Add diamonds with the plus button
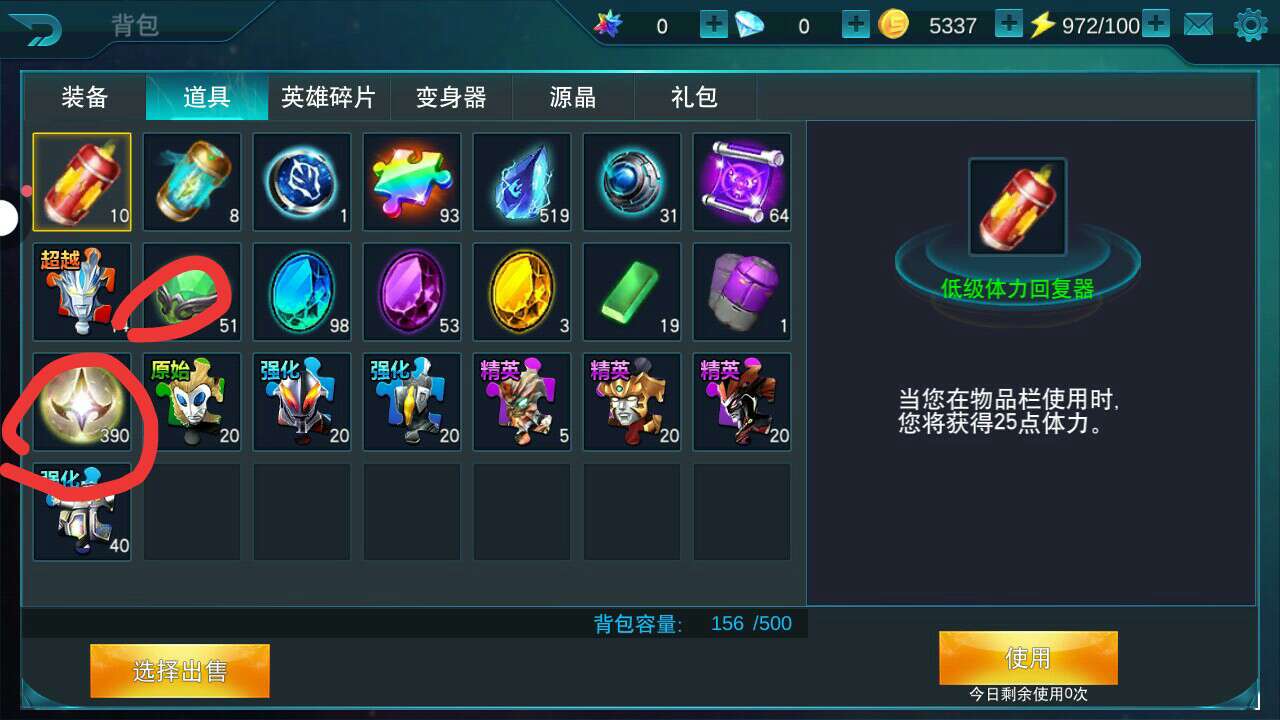The height and width of the screenshot is (720, 1280). point(856,25)
